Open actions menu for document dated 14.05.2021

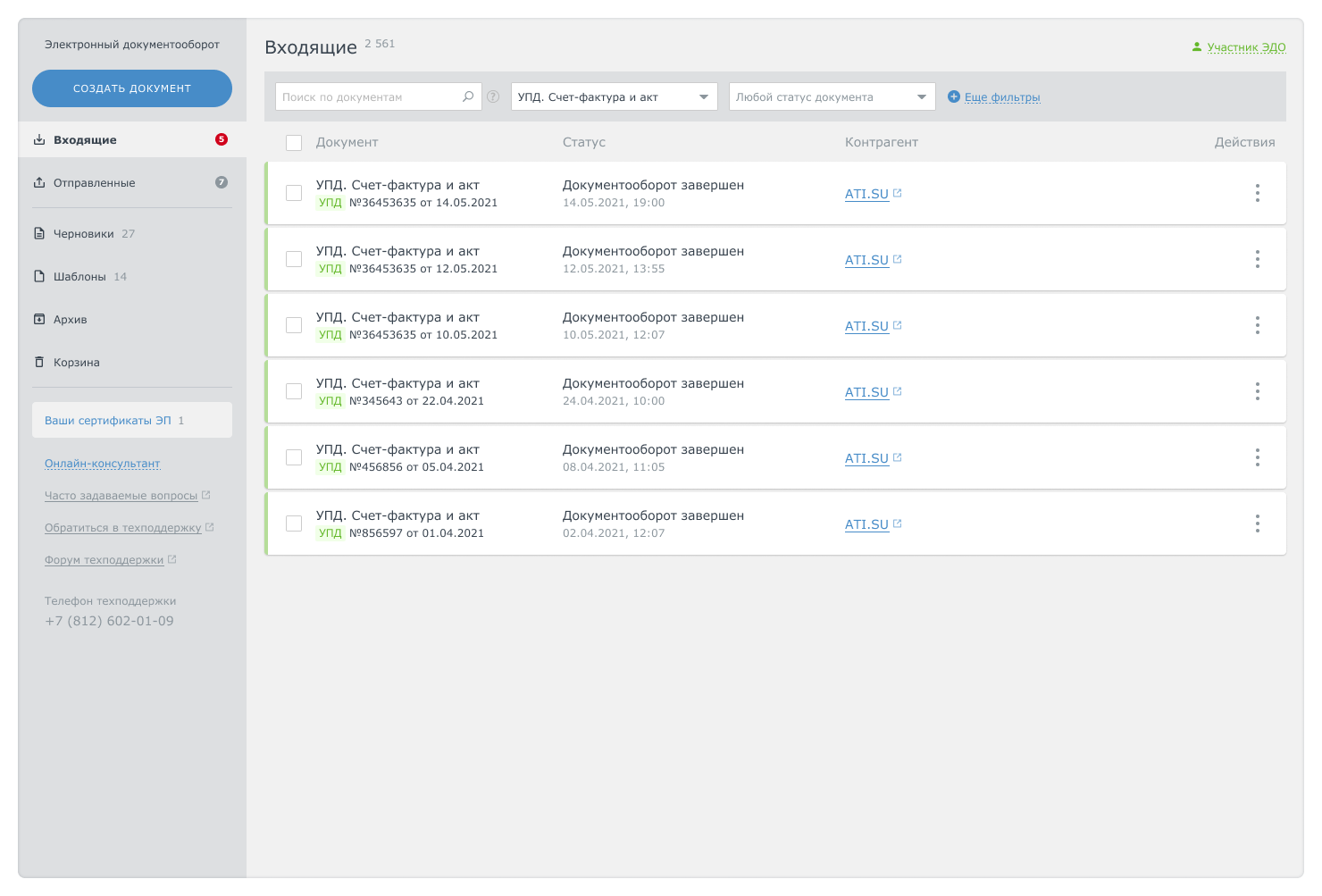[x=1257, y=193]
